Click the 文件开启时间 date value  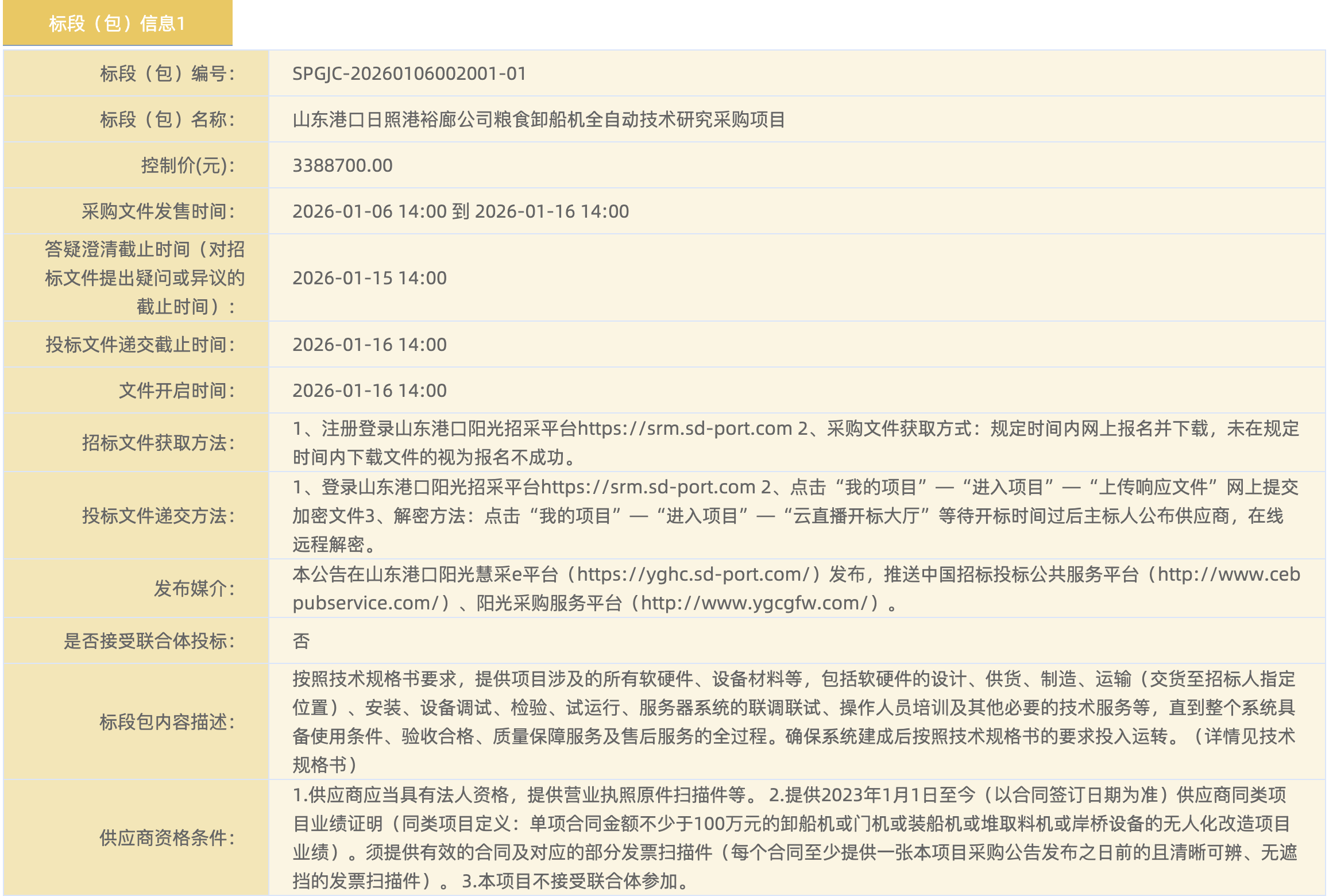point(369,391)
